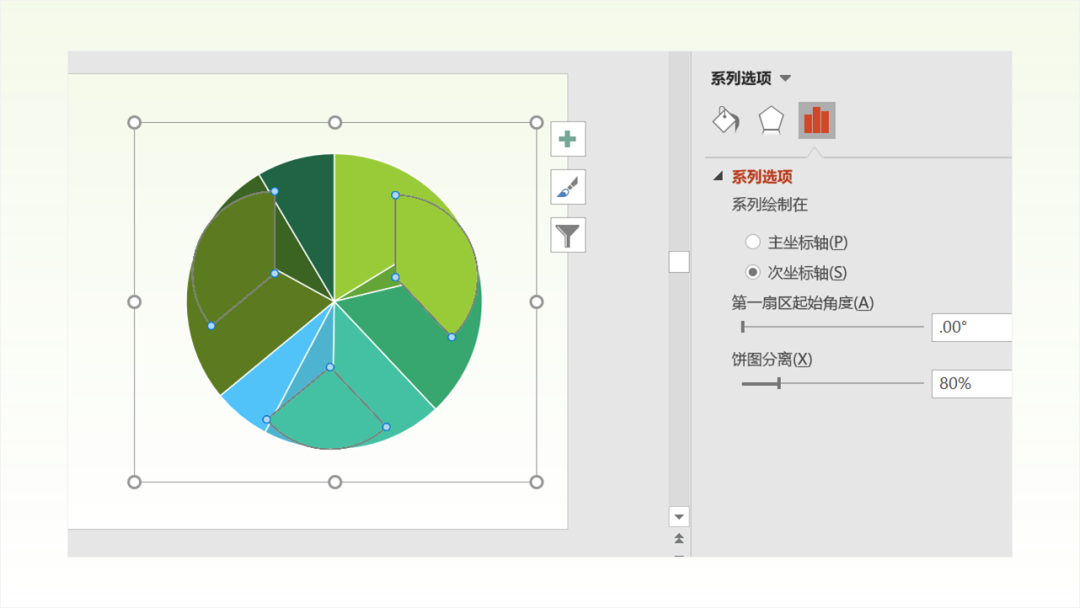The height and width of the screenshot is (608, 1080).
Task: Open the Chart Elements plus button
Action: [568, 139]
